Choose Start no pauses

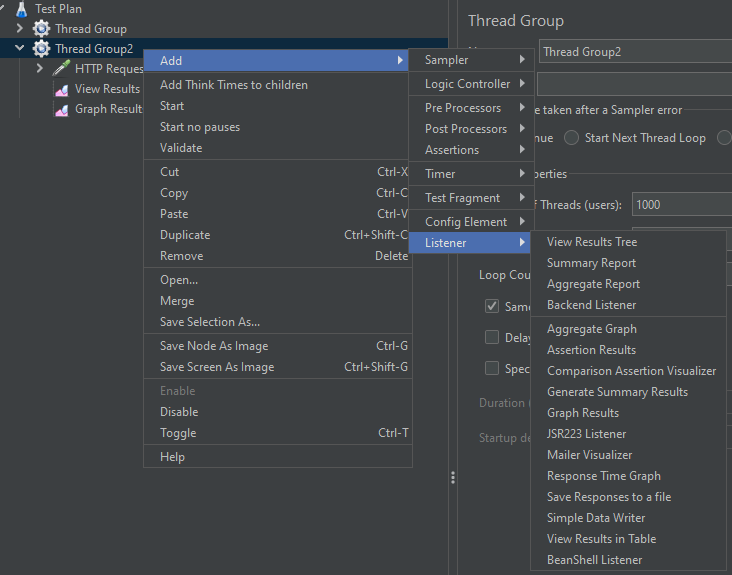pyautogui.click(x=278, y=127)
